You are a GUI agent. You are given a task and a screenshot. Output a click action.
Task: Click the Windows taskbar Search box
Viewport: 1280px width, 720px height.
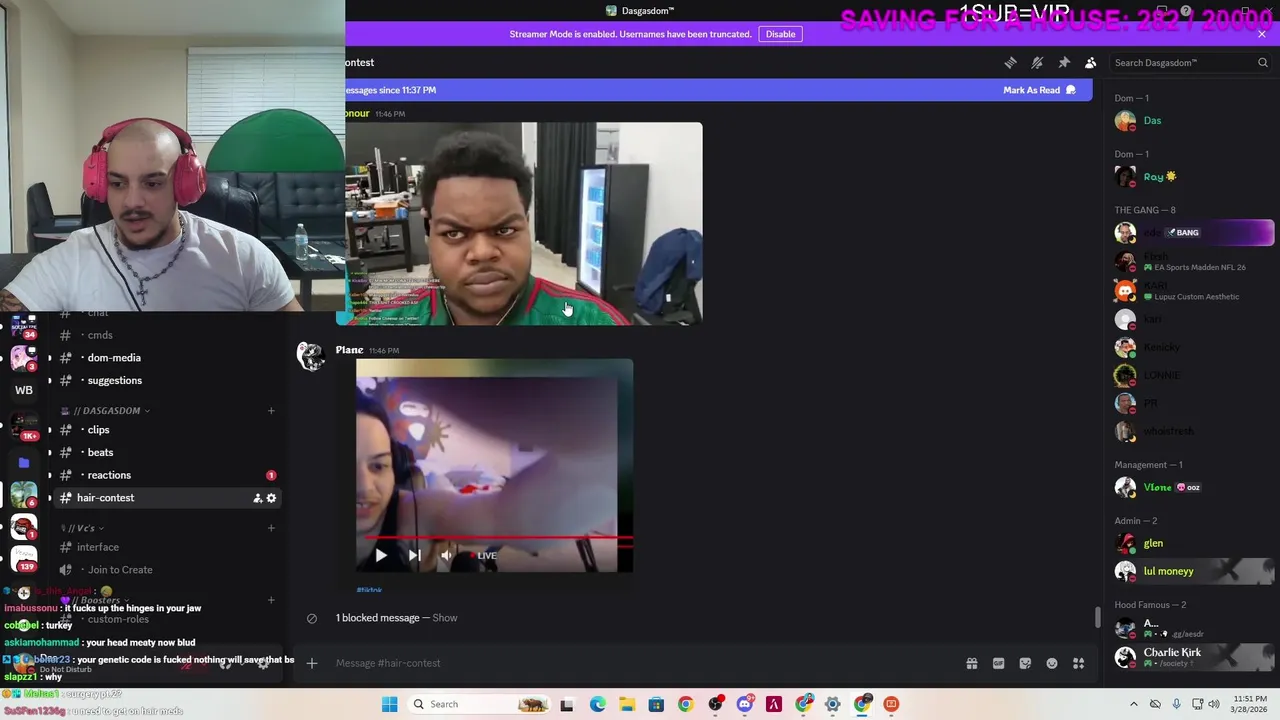[481, 704]
